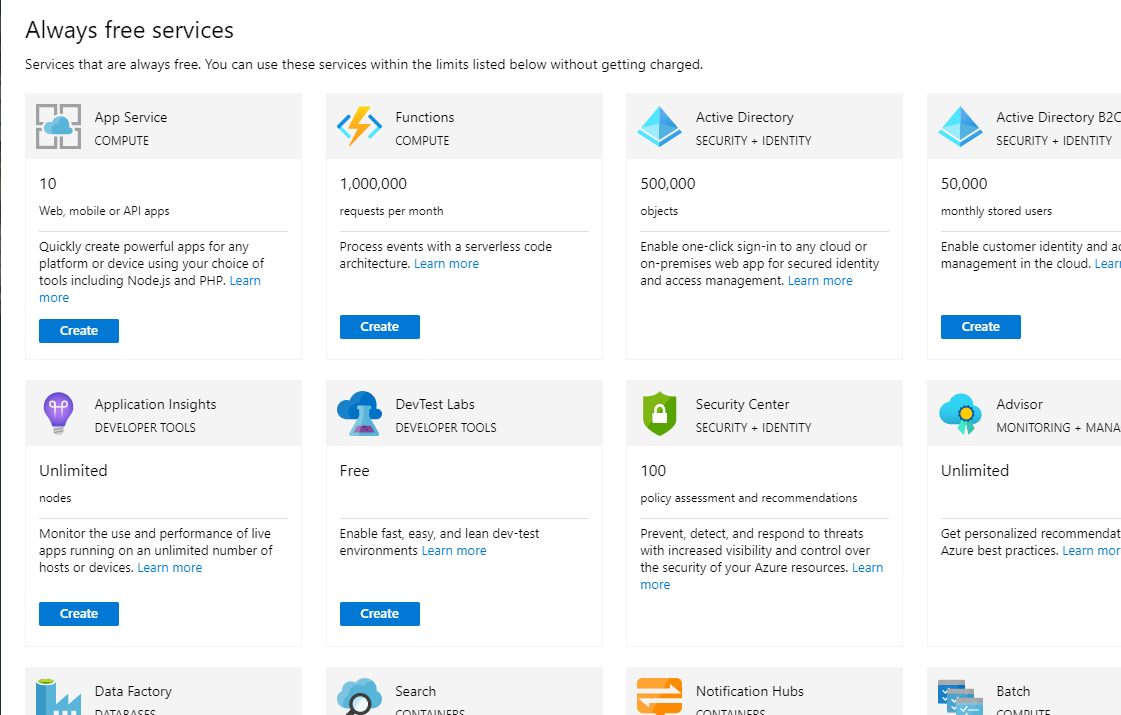The width and height of the screenshot is (1121, 715).
Task: Create a new Functions app
Action: (x=380, y=327)
